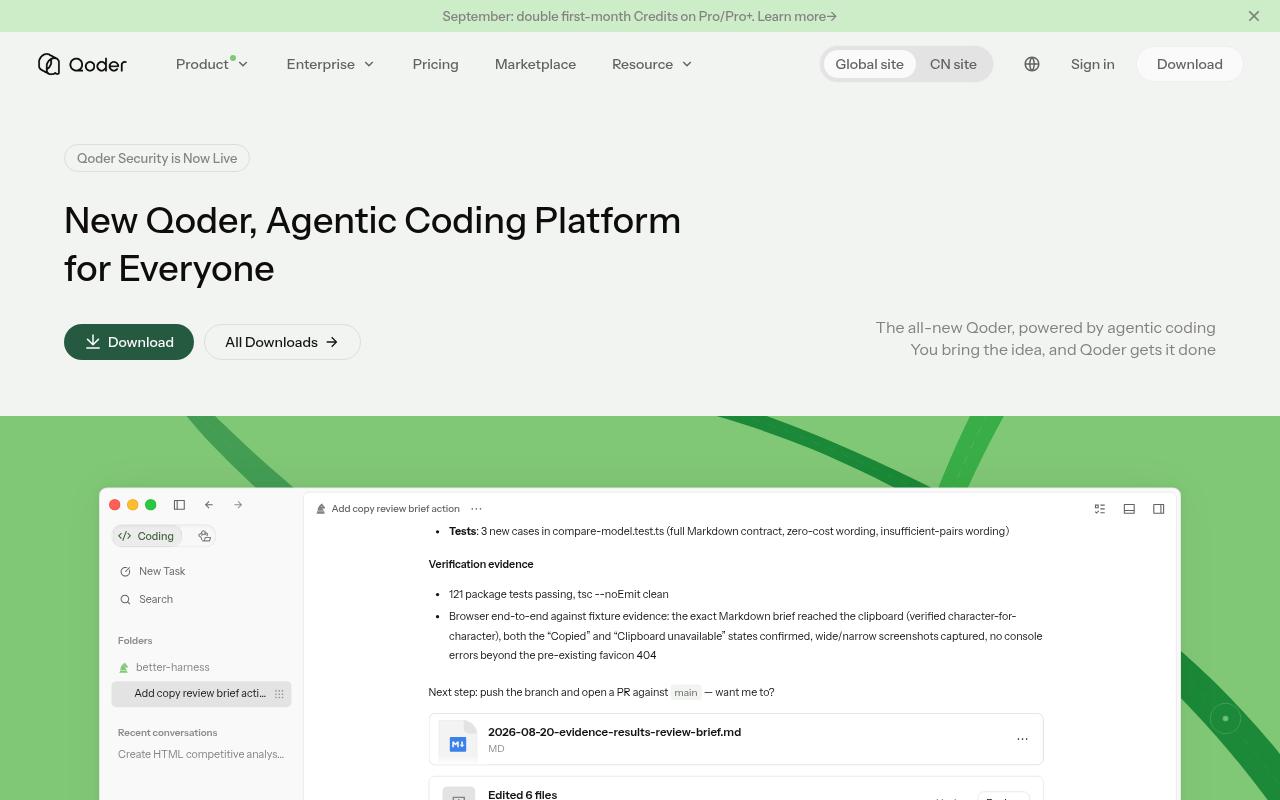1280x800 pixels.
Task: Select Add copy review brief action conversation
Action: [x=201, y=693]
